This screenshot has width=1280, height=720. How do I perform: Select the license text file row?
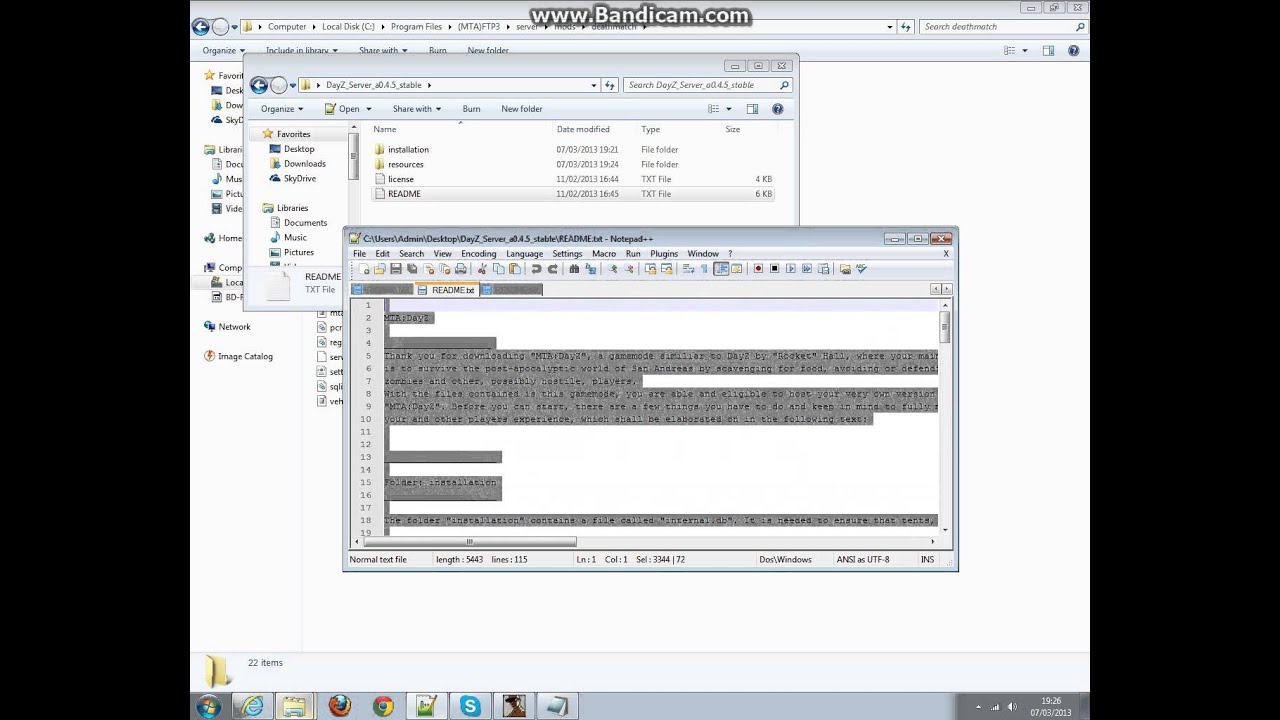pyautogui.click(x=572, y=179)
